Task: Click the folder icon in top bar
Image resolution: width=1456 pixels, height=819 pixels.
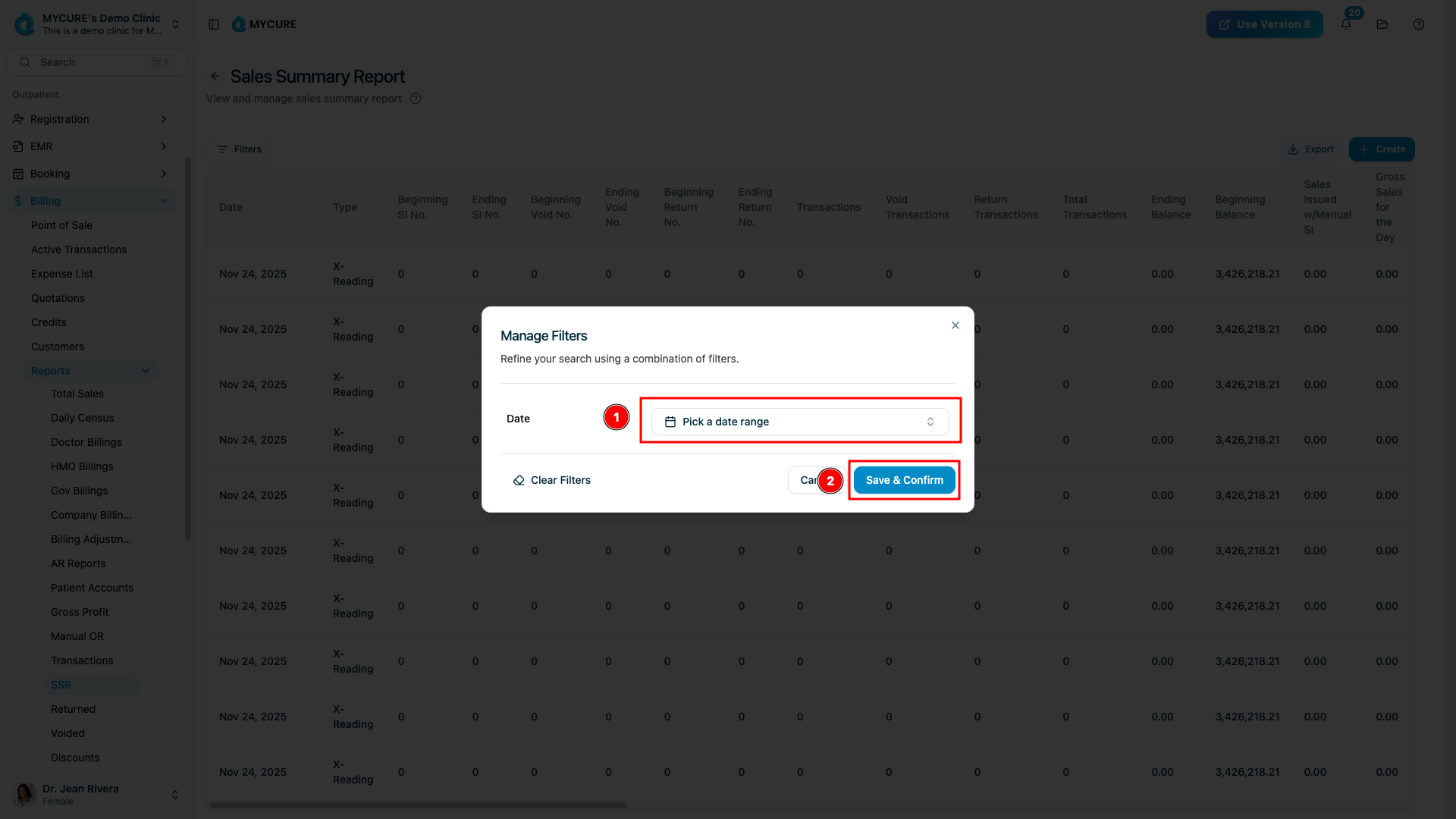Action: click(x=1382, y=24)
